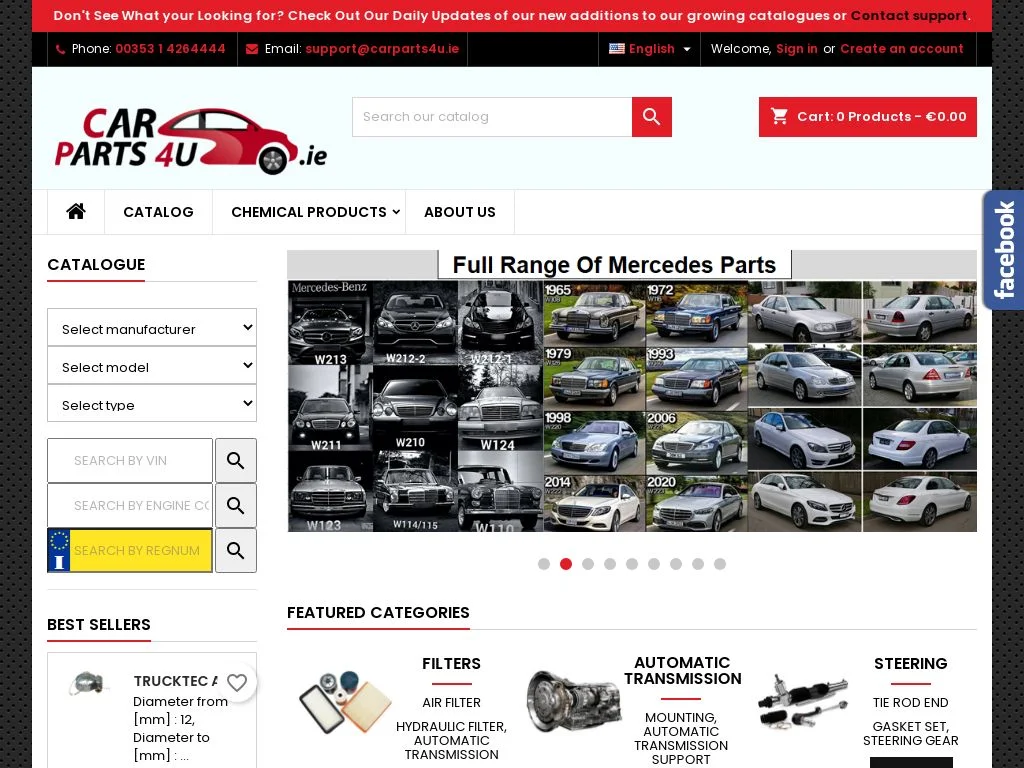Click Create an account link

[x=901, y=48]
